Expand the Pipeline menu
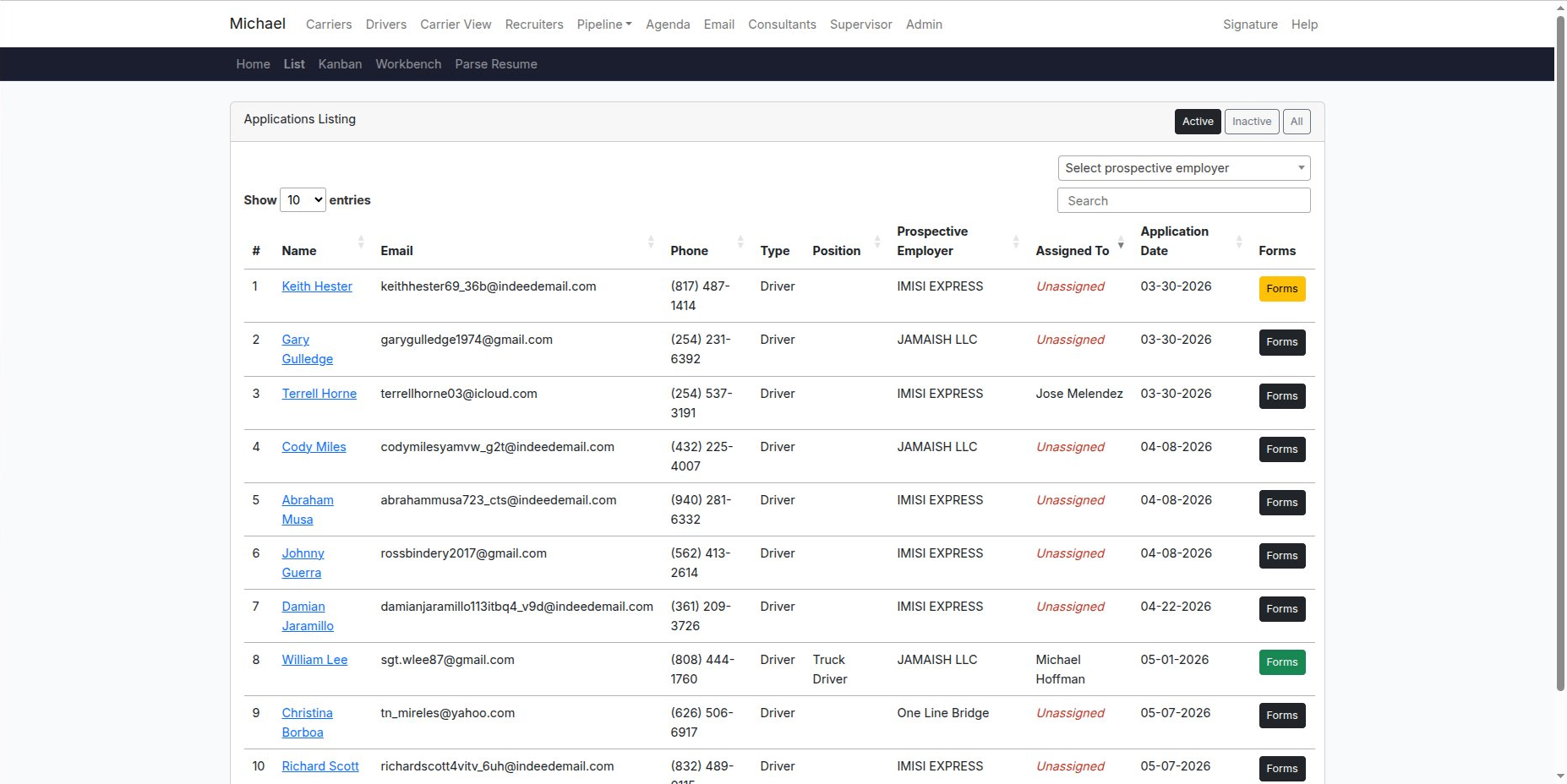This screenshot has width=1567, height=784. pyautogui.click(x=604, y=24)
